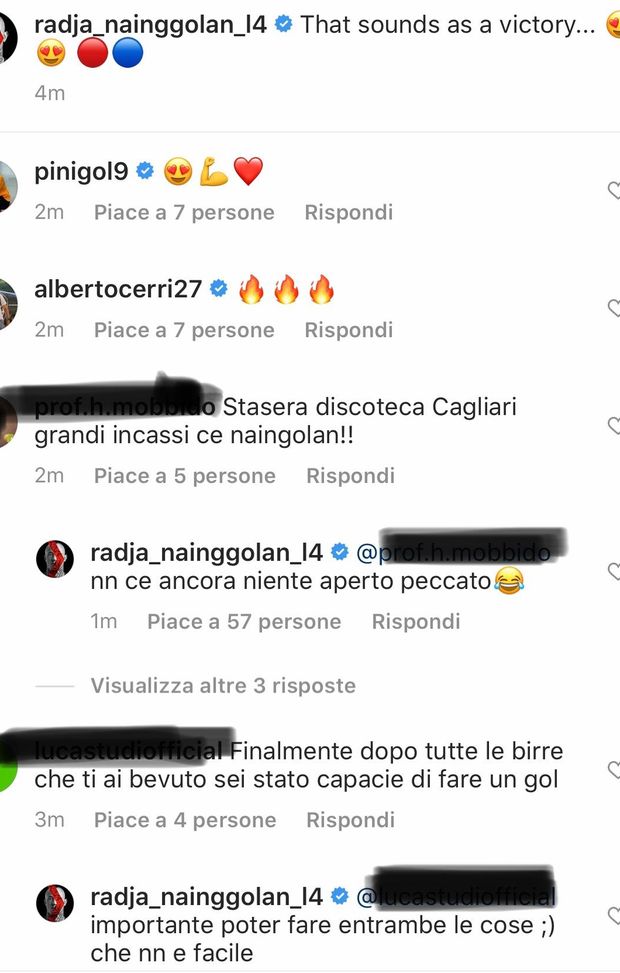
Task: Like reply 'nn ce ancora niente aperto'
Action: [614, 572]
